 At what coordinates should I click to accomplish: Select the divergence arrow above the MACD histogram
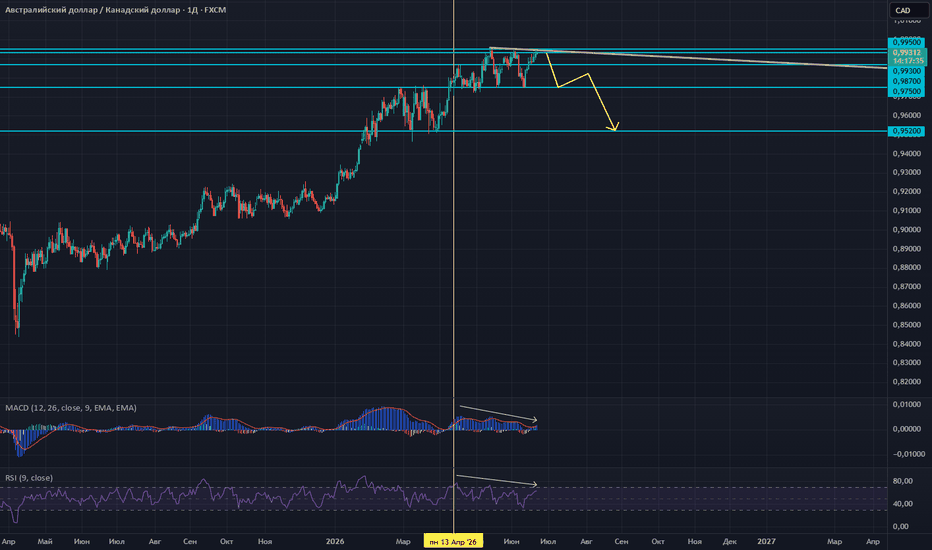pos(498,413)
